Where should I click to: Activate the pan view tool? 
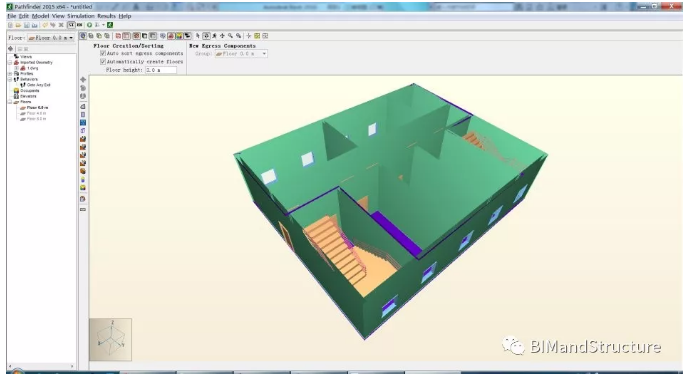222,36
